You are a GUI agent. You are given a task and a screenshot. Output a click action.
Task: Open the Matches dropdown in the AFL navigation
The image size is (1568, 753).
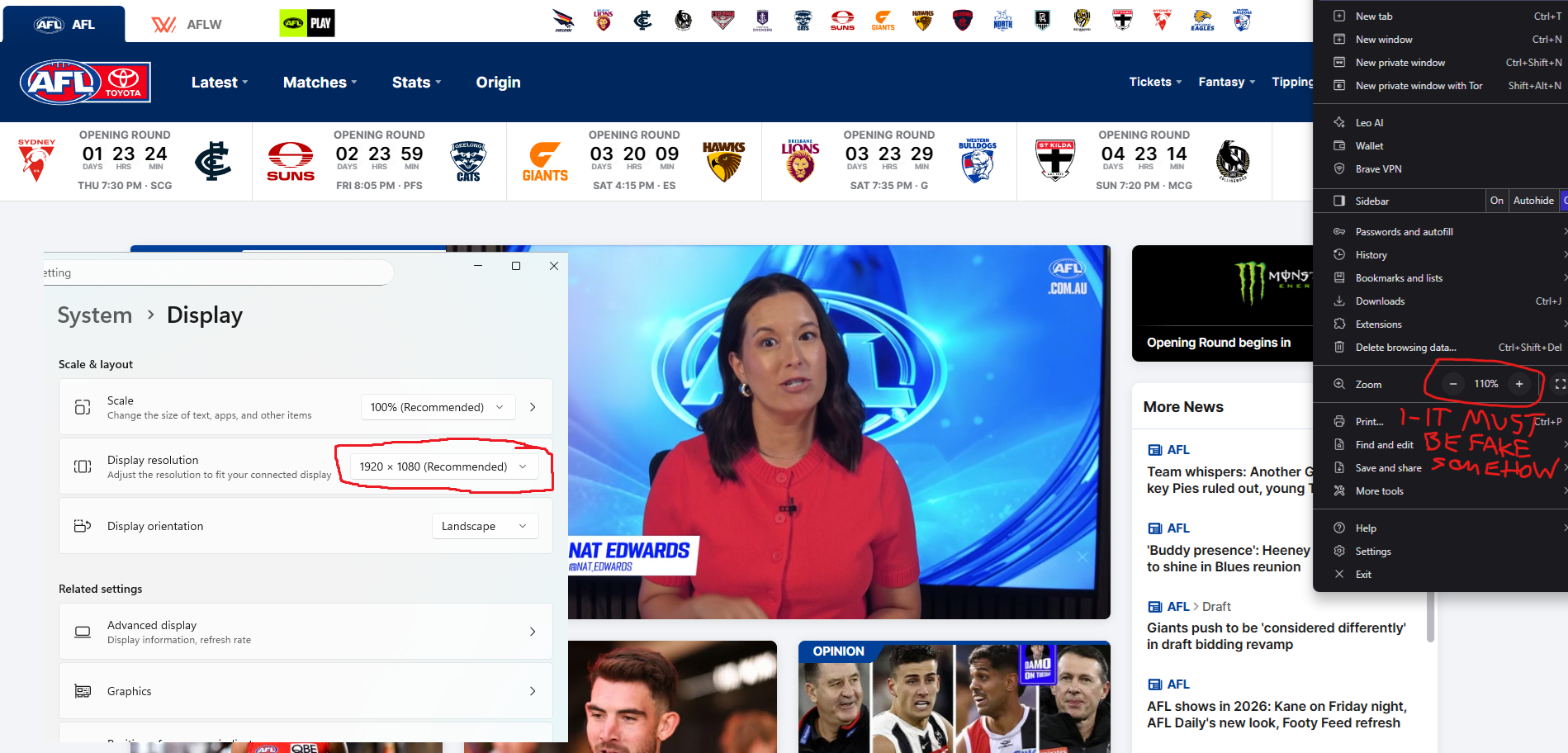click(320, 83)
